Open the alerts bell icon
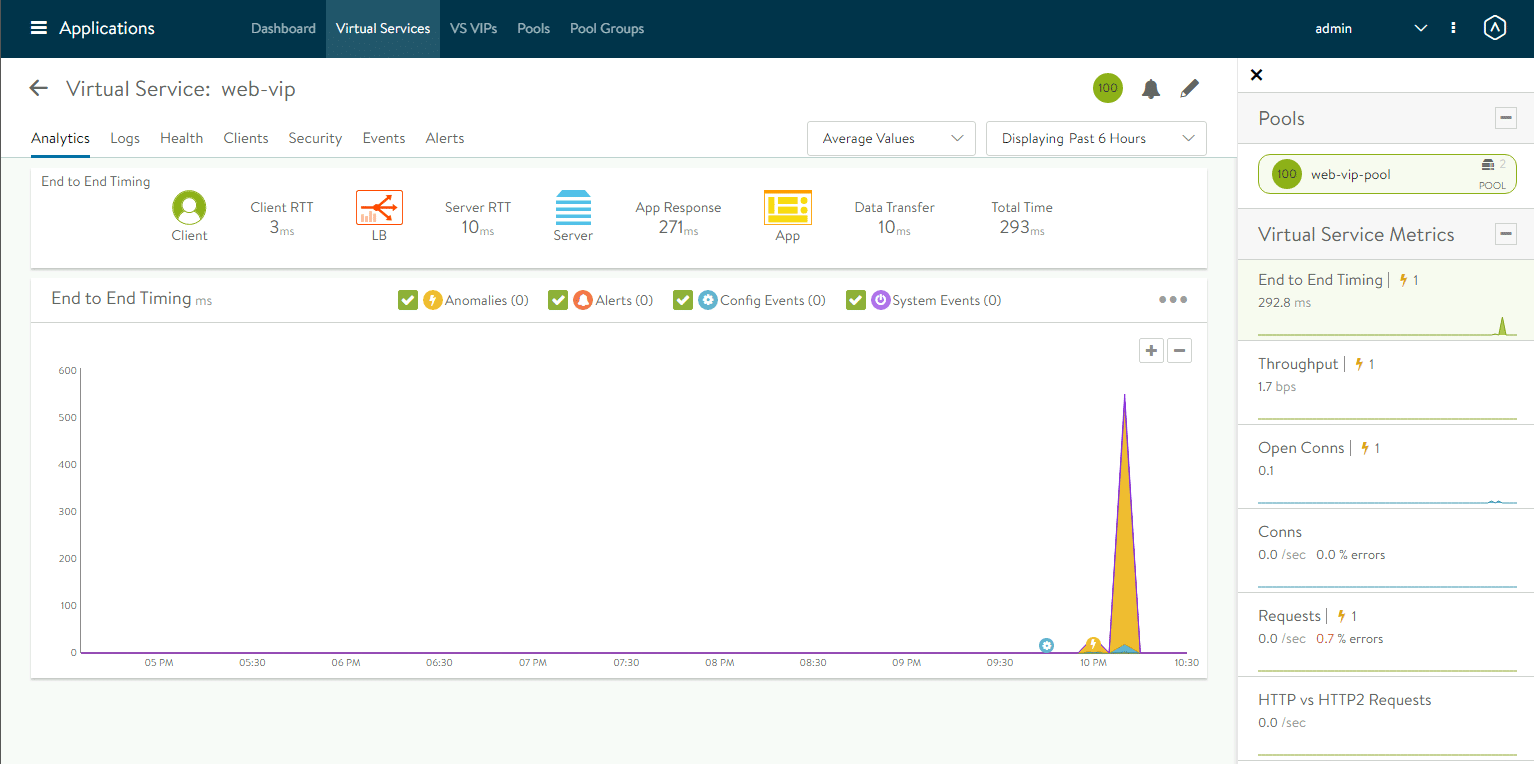The image size is (1534, 764). click(x=1150, y=88)
